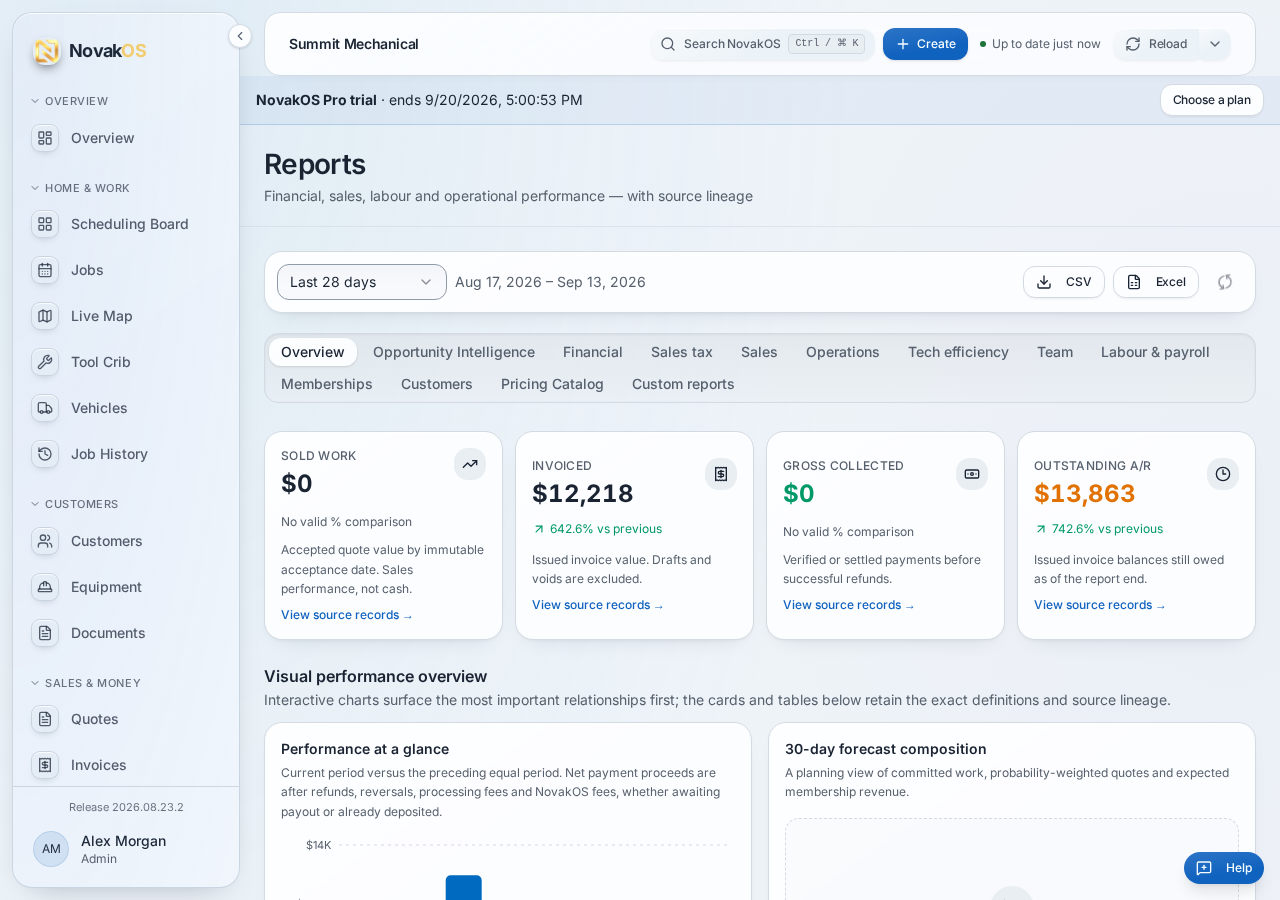The height and width of the screenshot is (900, 1280).
Task: Open Documents sidebar icon
Action: click(x=45, y=633)
